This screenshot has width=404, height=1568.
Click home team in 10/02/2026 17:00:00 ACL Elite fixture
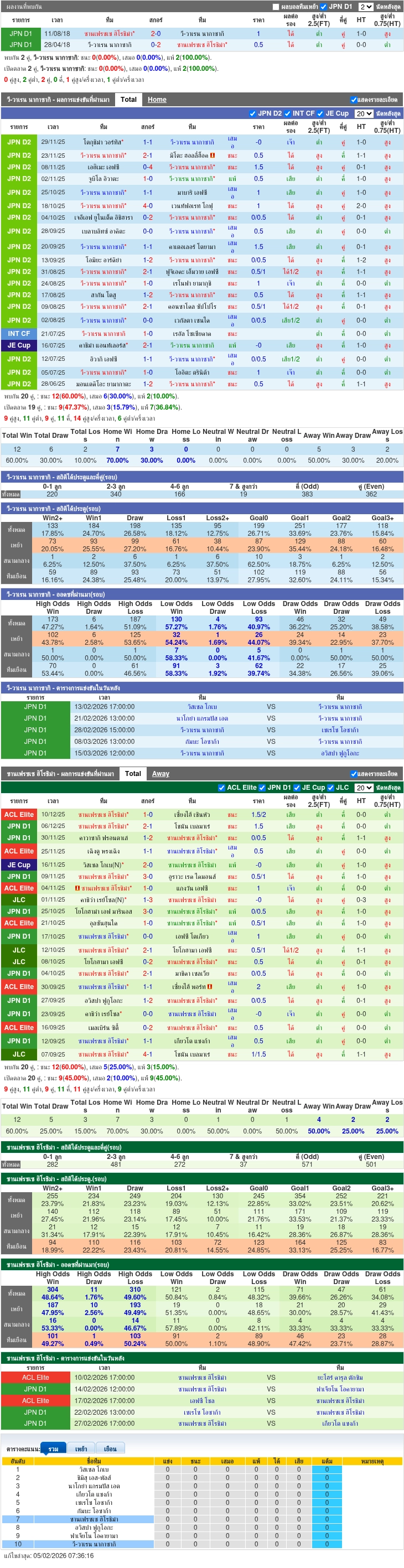click(202, 1378)
